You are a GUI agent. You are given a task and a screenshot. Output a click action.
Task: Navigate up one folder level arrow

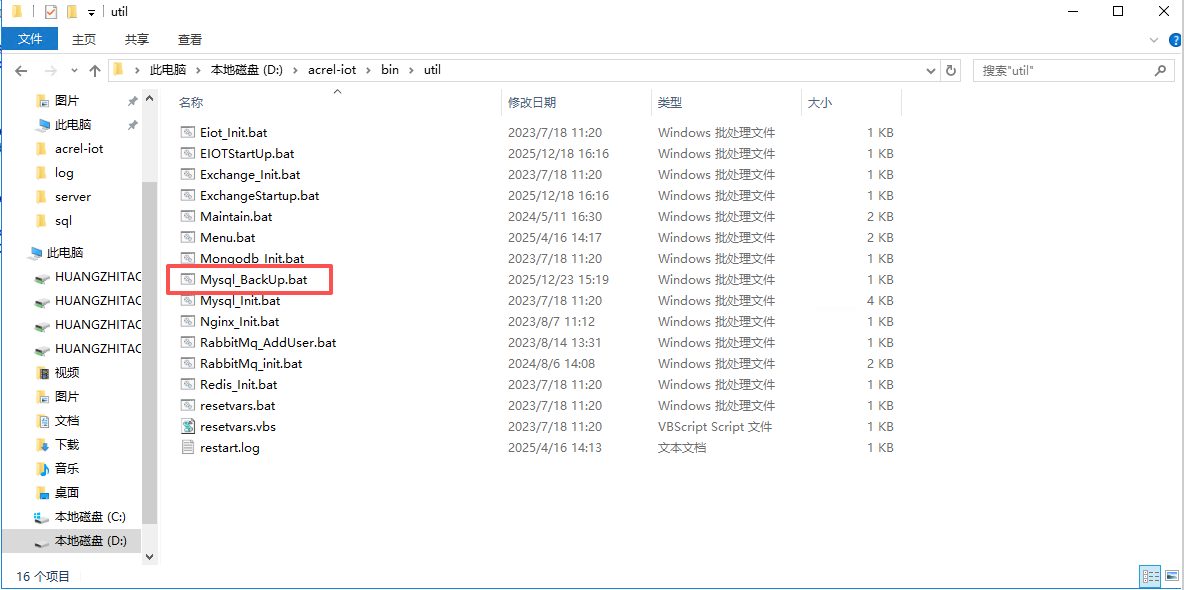tap(95, 71)
